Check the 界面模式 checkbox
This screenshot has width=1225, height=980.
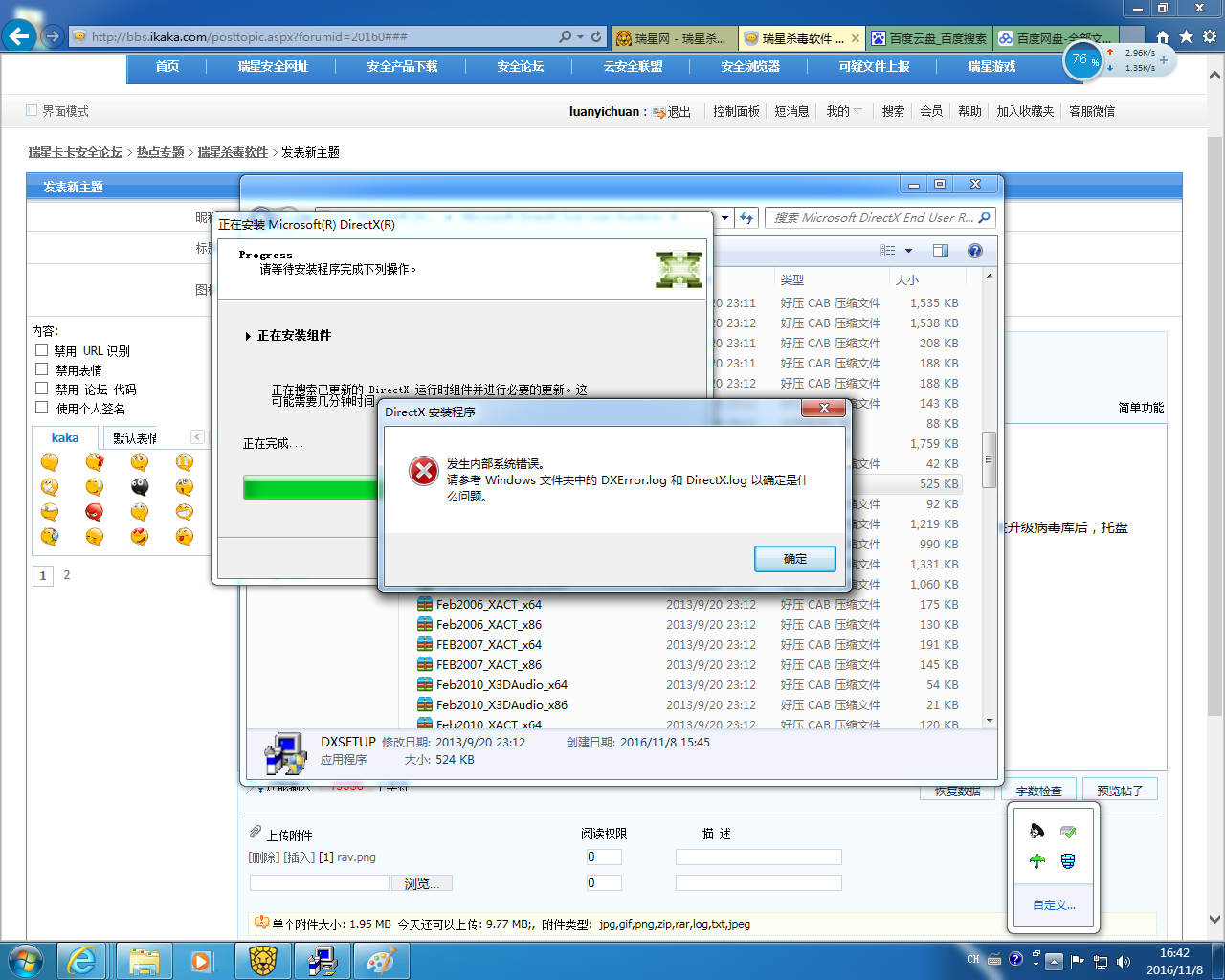tap(32, 110)
